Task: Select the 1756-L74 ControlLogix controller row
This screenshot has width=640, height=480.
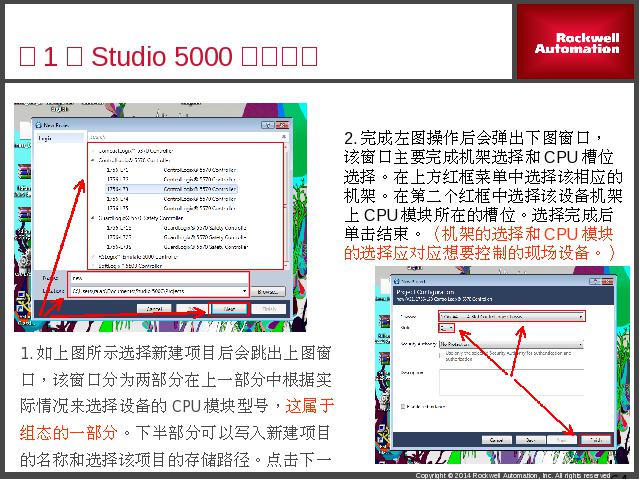Action: (x=171, y=199)
